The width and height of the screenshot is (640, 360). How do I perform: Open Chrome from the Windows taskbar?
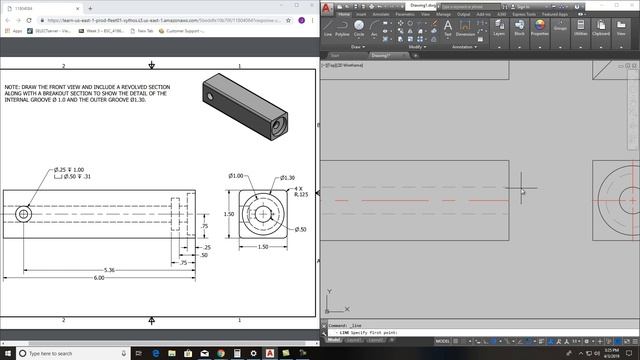pyautogui.click(x=221, y=353)
